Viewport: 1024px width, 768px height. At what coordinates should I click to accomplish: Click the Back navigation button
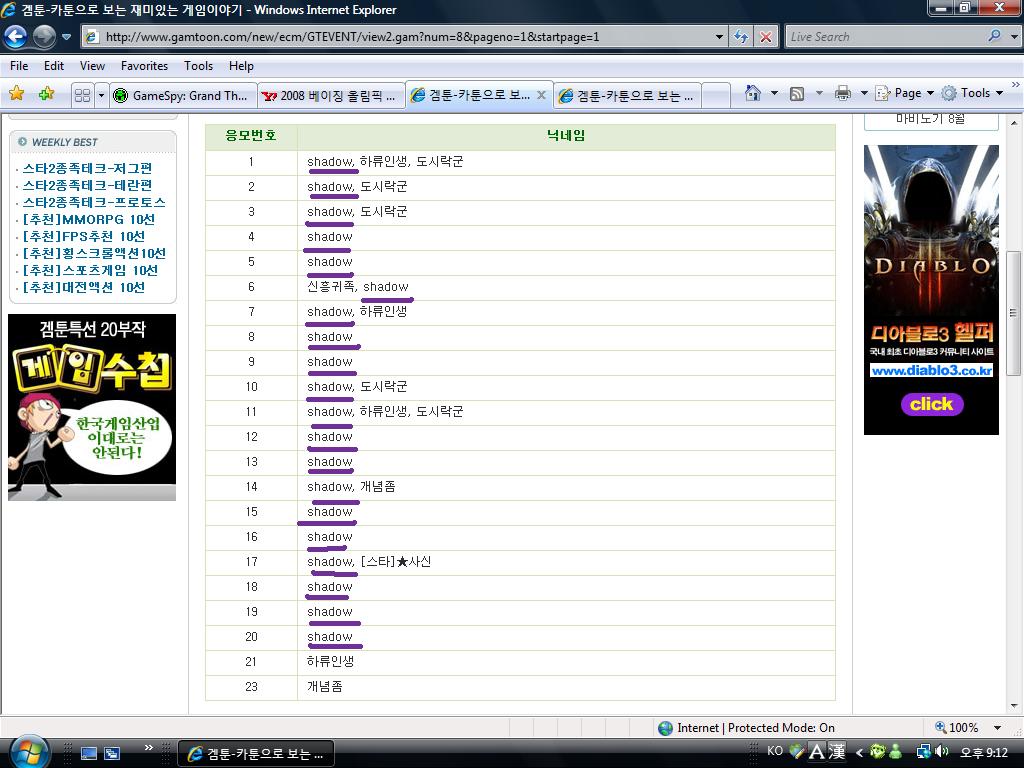coord(16,37)
